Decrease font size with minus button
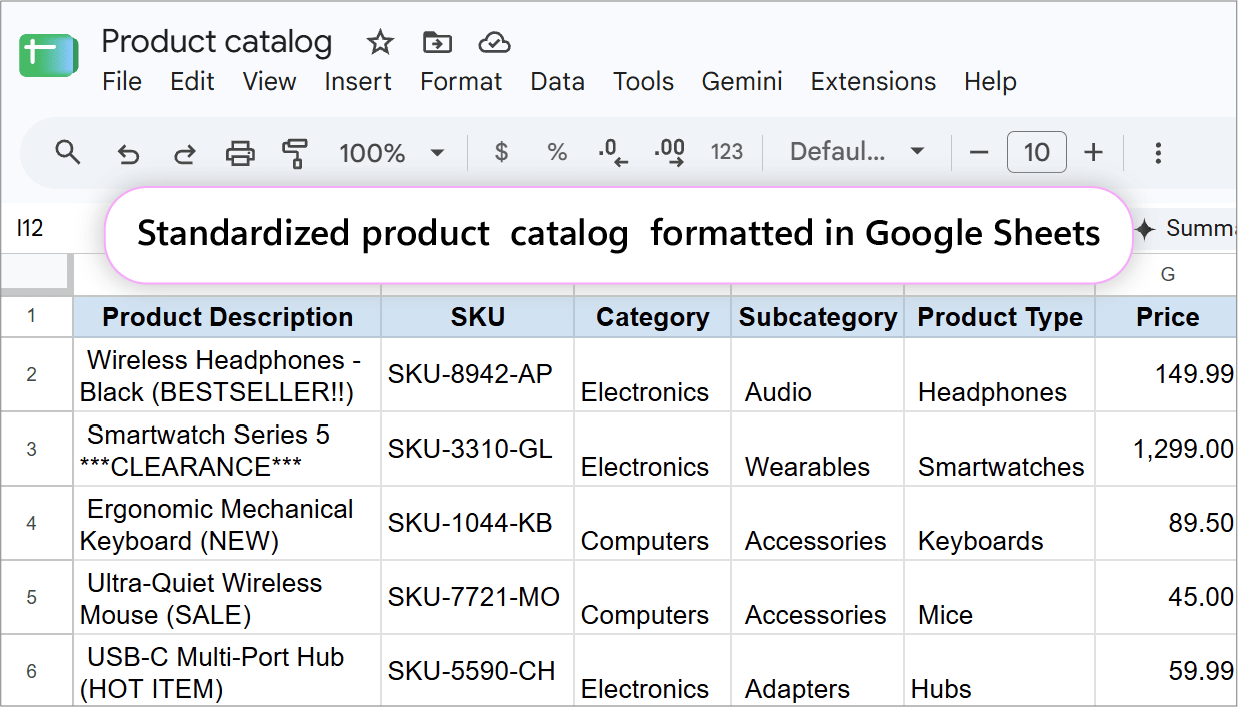1238x707 pixels. (x=979, y=153)
